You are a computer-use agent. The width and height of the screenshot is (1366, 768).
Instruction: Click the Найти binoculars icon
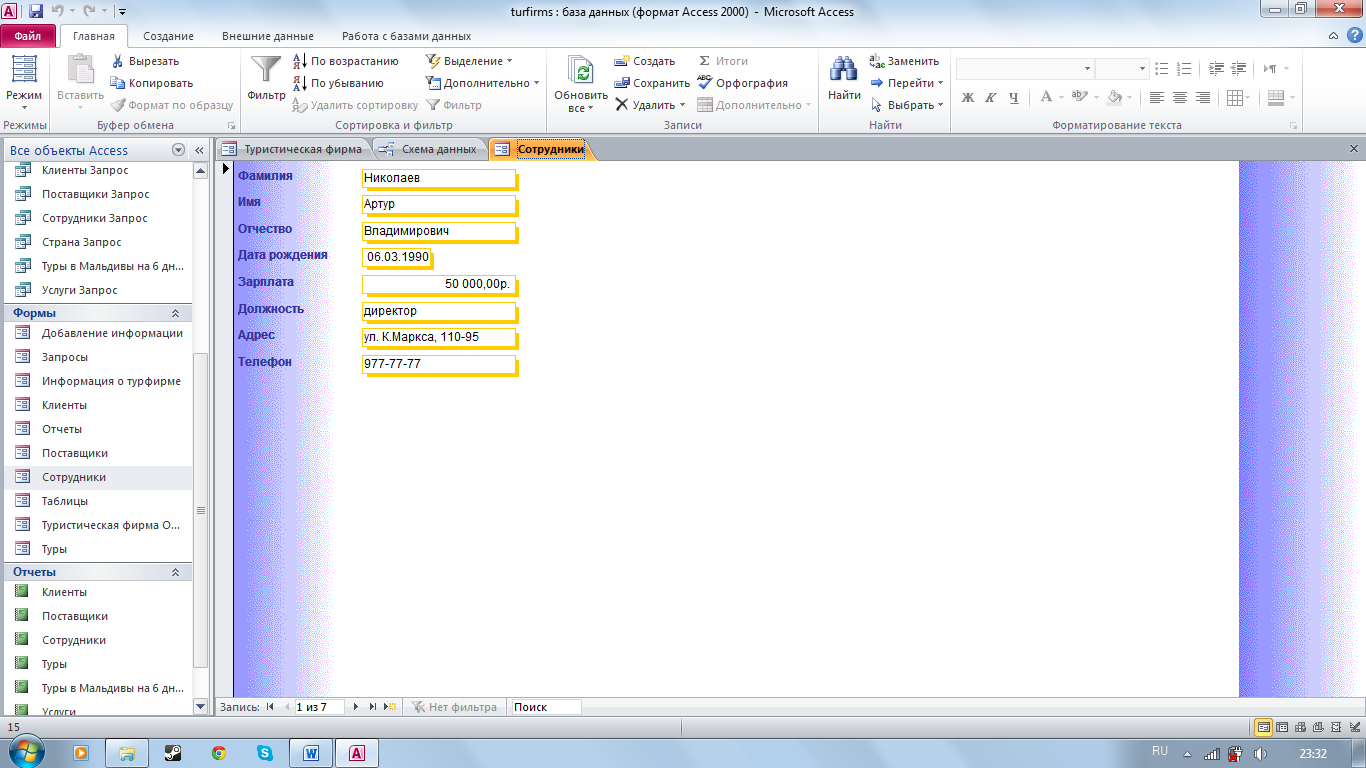(x=844, y=69)
